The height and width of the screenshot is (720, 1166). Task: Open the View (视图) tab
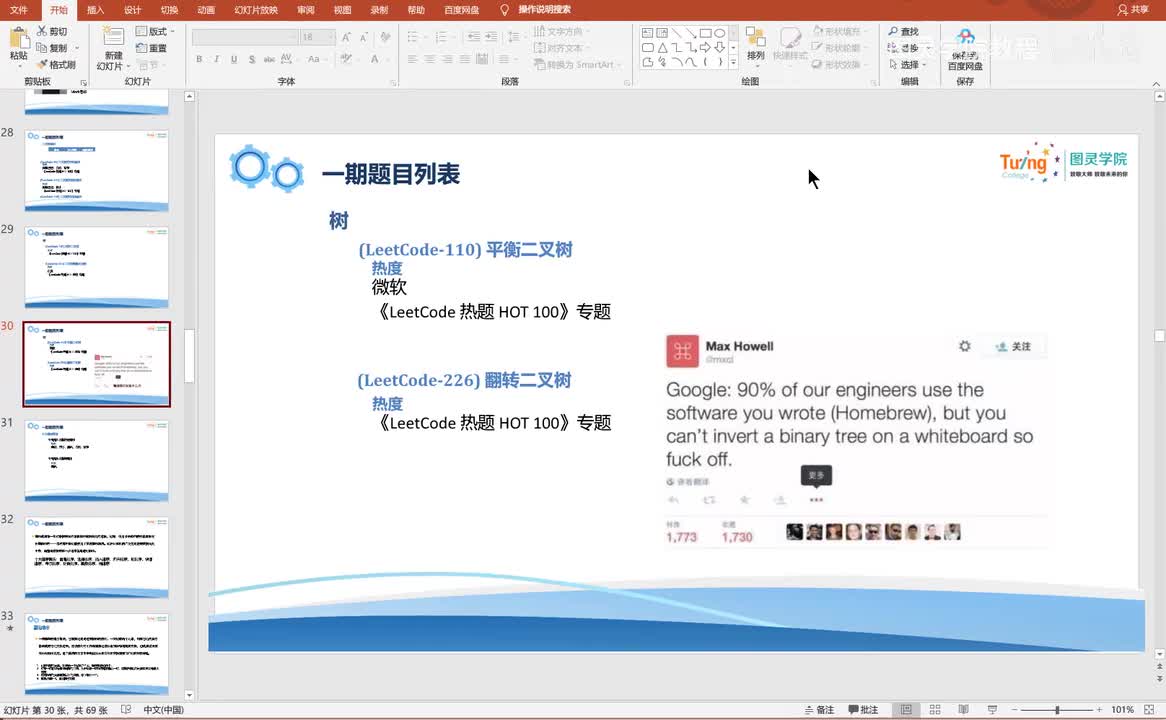[x=342, y=10]
